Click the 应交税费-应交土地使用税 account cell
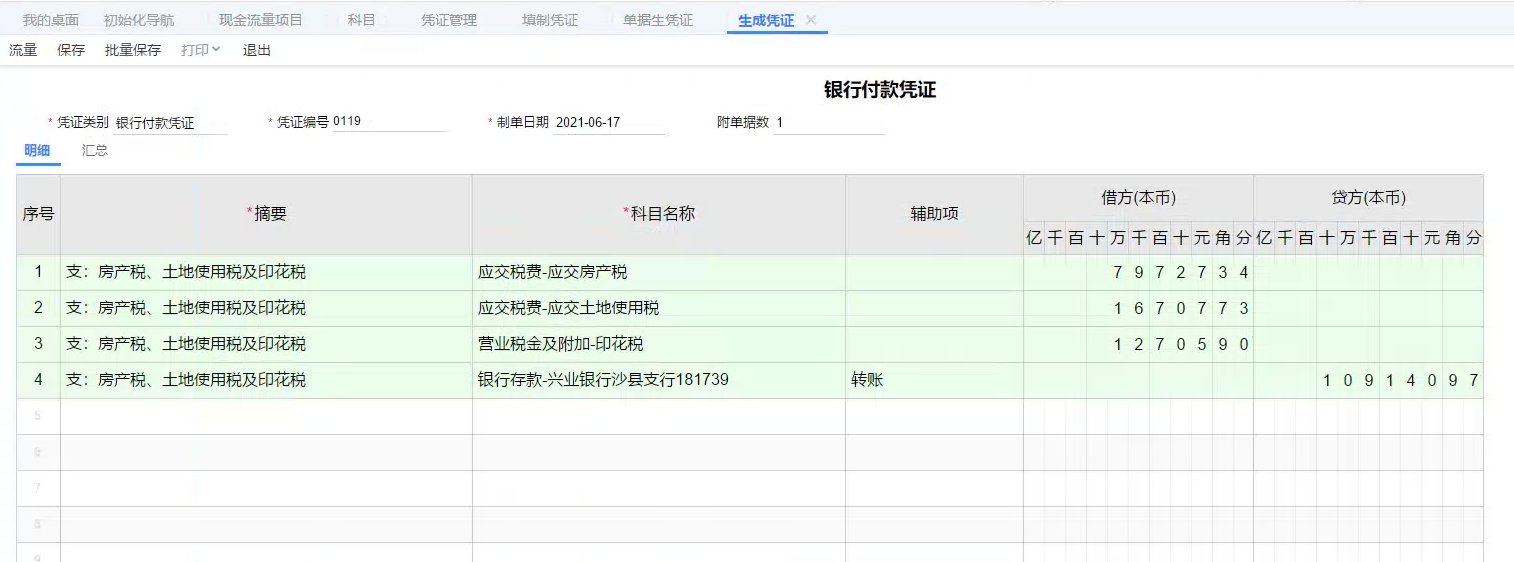This screenshot has height=562, width=1514. pos(659,308)
